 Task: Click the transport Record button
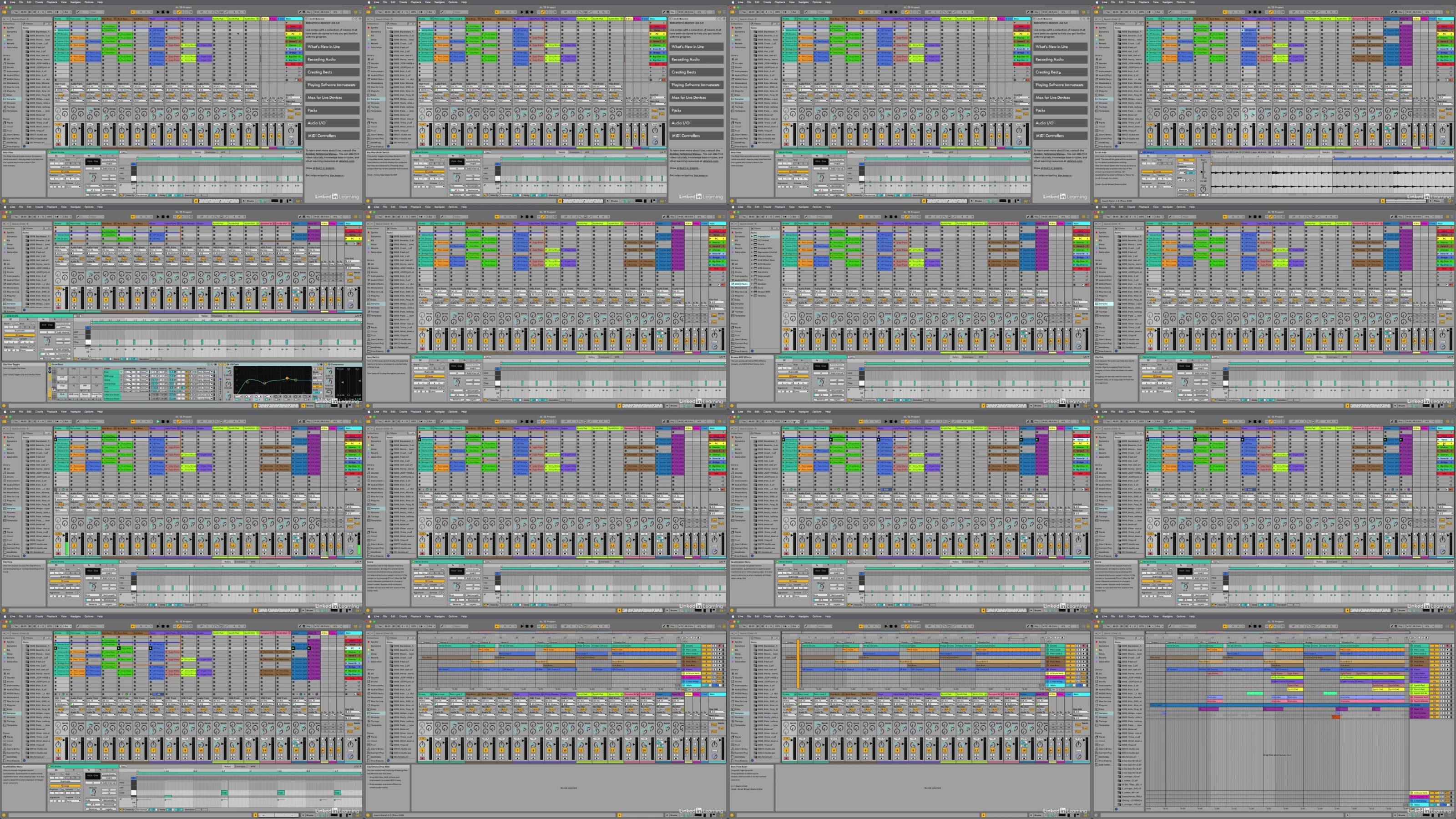168,12
